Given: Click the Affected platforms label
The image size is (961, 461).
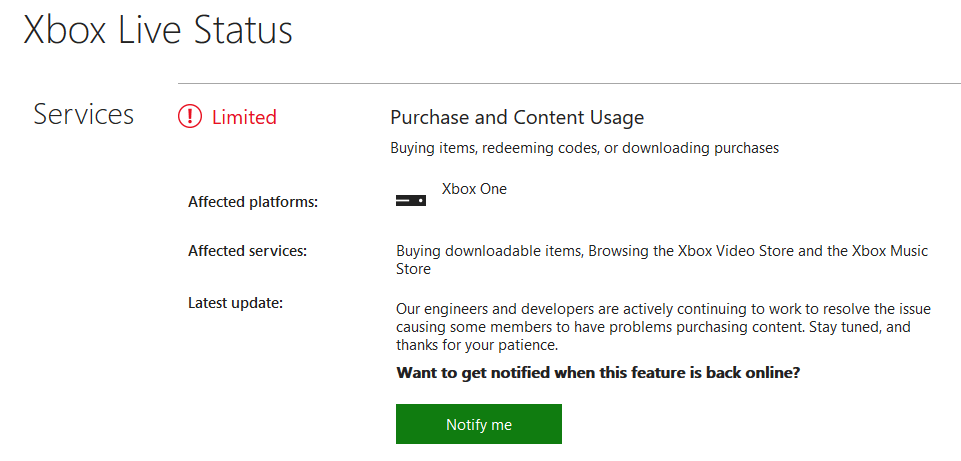Looking at the screenshot, I should pos(253,202).
